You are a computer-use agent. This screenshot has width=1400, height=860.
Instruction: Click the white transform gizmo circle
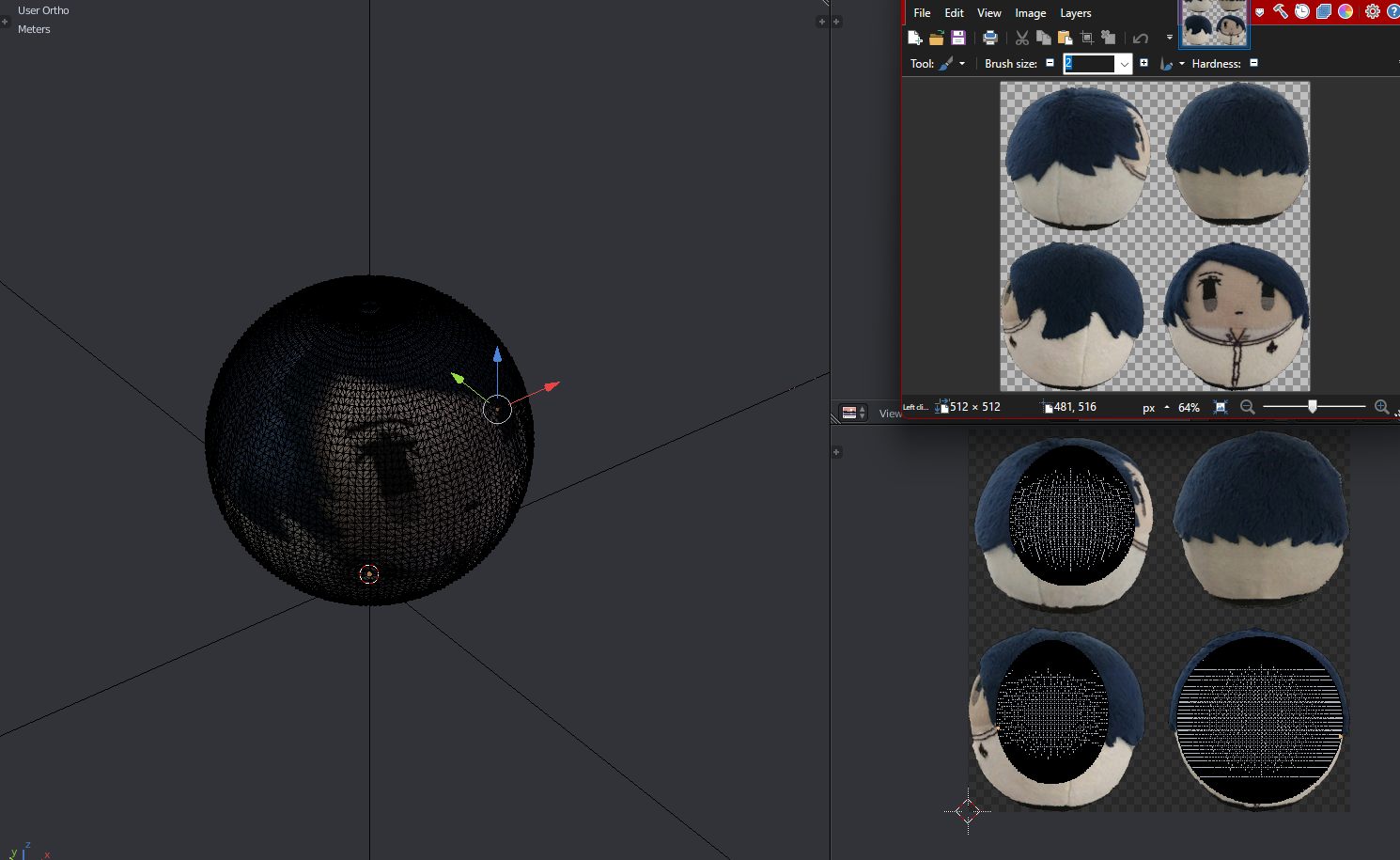pyautogui.click(x=497, y=409)
